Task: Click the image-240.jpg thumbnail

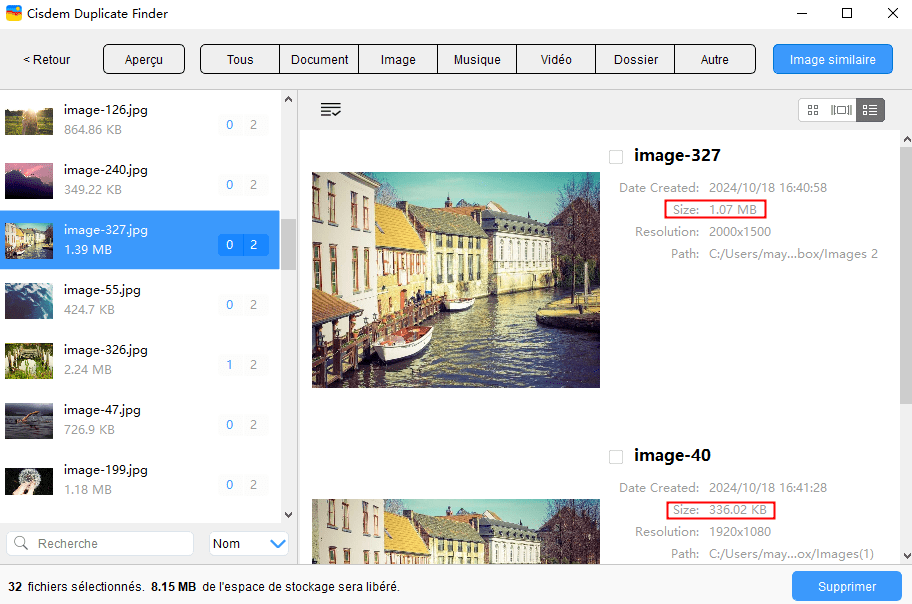Action: click(x=29, y=181)
